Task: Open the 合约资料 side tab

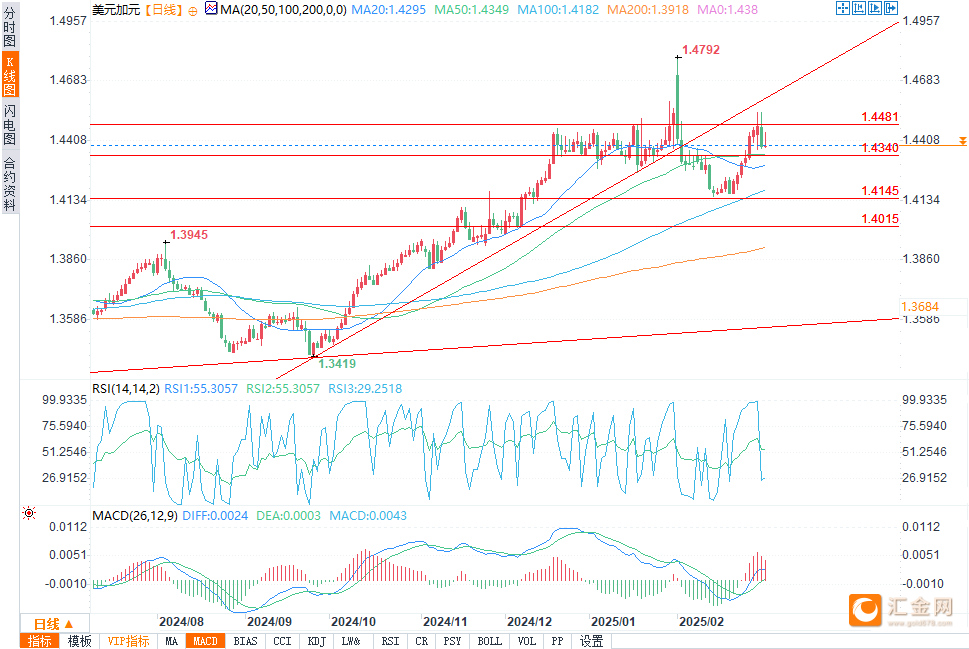Action: (x=9, y=184)
